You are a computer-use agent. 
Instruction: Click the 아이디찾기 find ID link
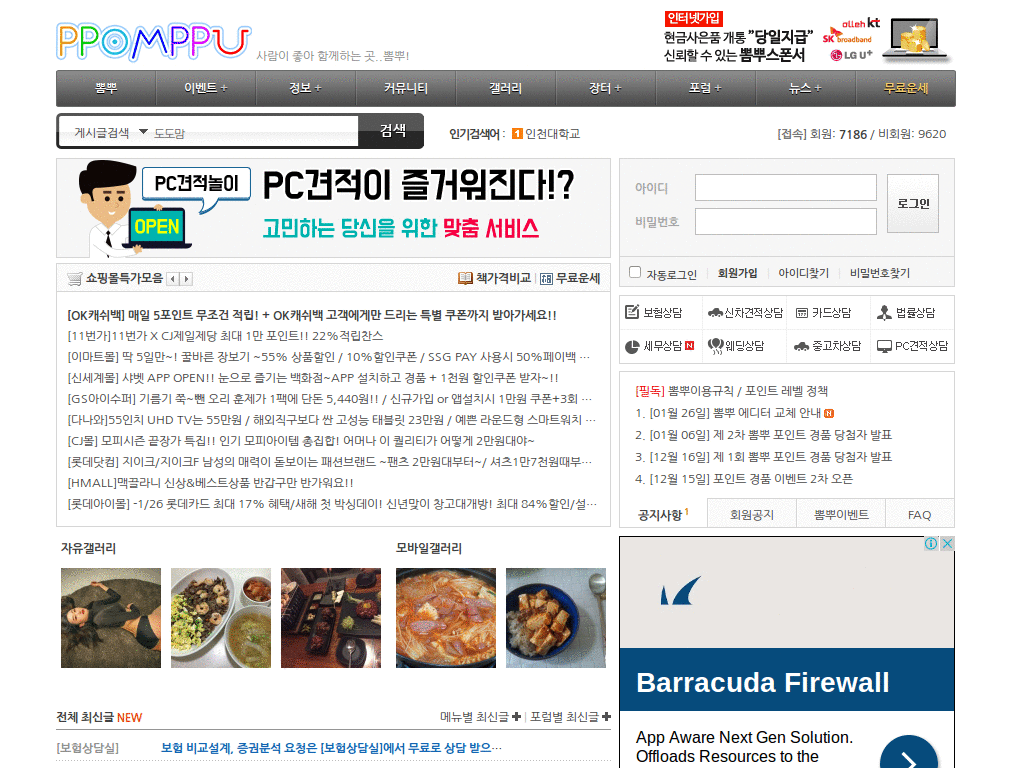[x=803, y=273]
